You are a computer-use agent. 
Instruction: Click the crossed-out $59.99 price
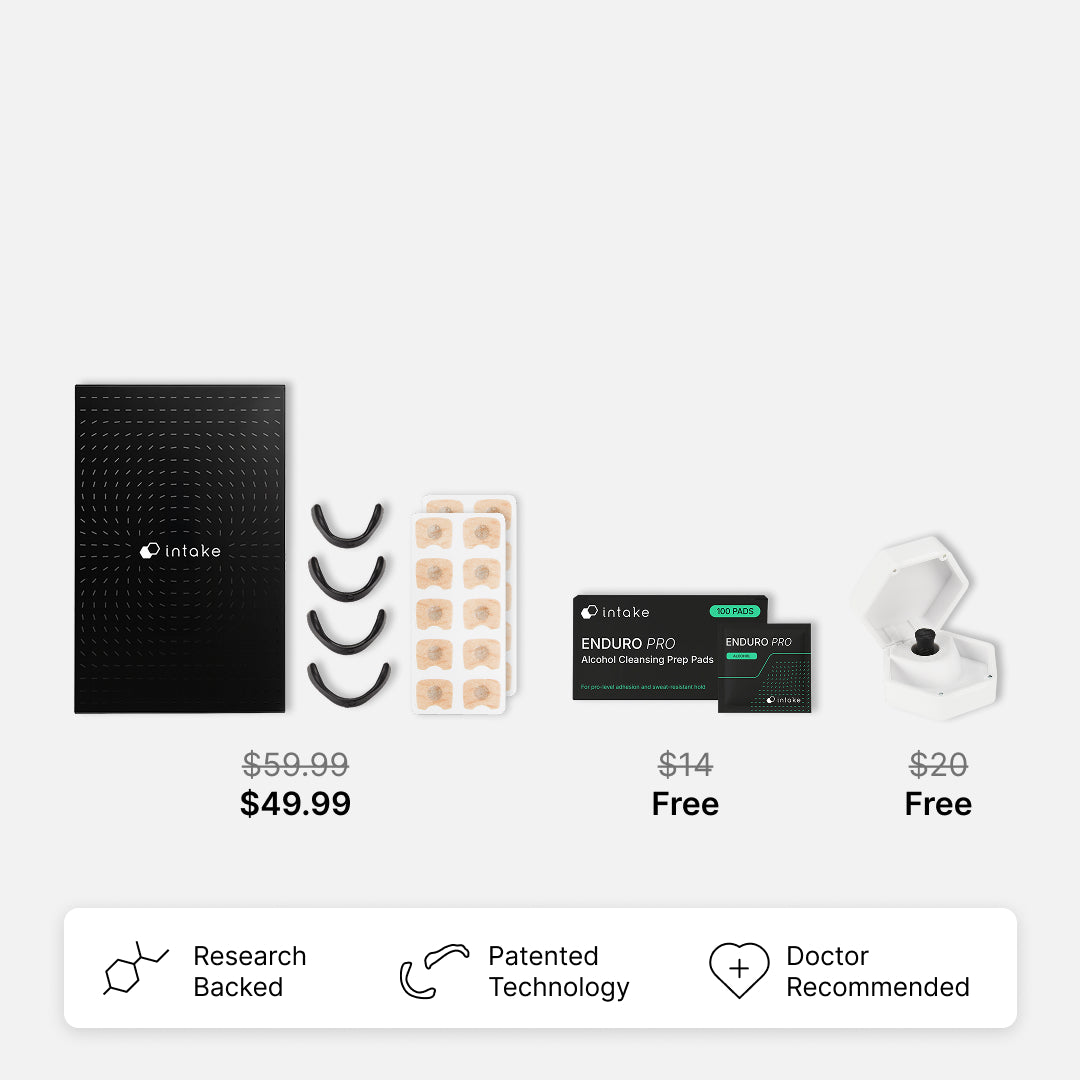click(x=295, y=765)
